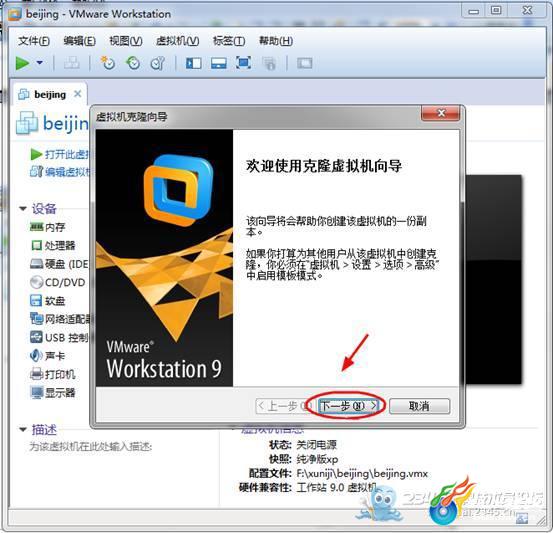The image size is (553, 533).
Task: Click 下一步(N) button in wizard
Action: (348, 406)
